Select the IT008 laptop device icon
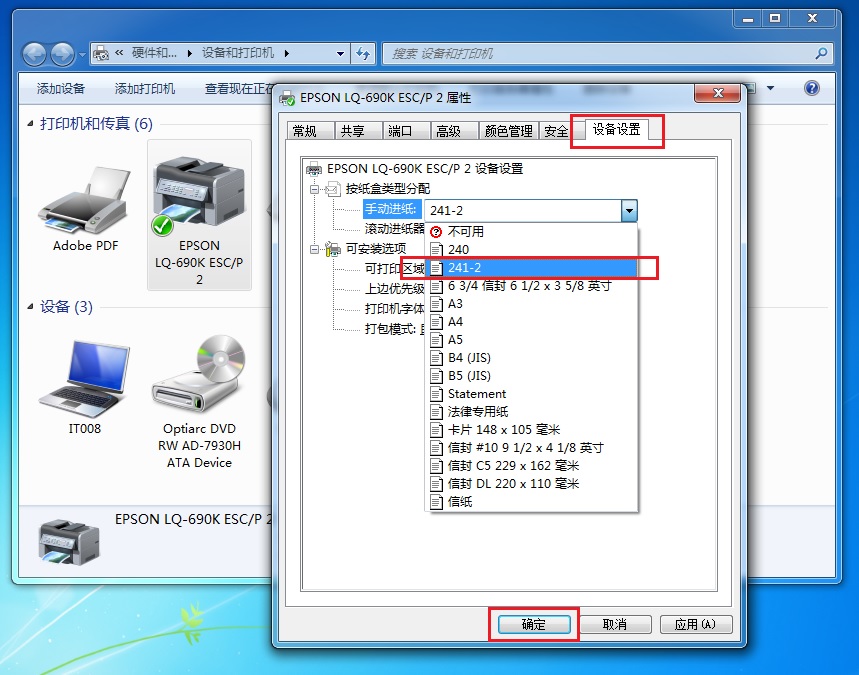Image resolution: width=859 pixels, height=675 pixels. tap(85, 379)
